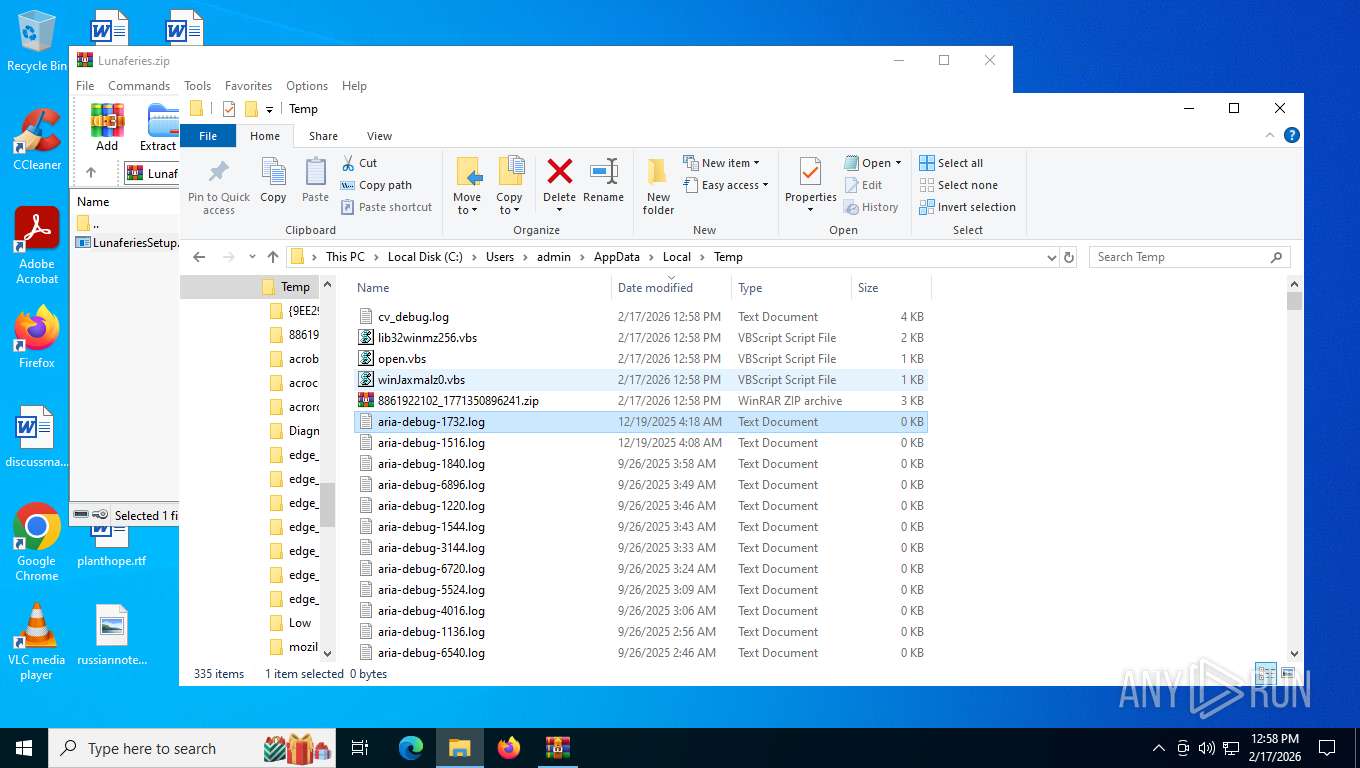1360x768 pixels.
Task: Open recent locations dropdown arrow
Action: 252,257
